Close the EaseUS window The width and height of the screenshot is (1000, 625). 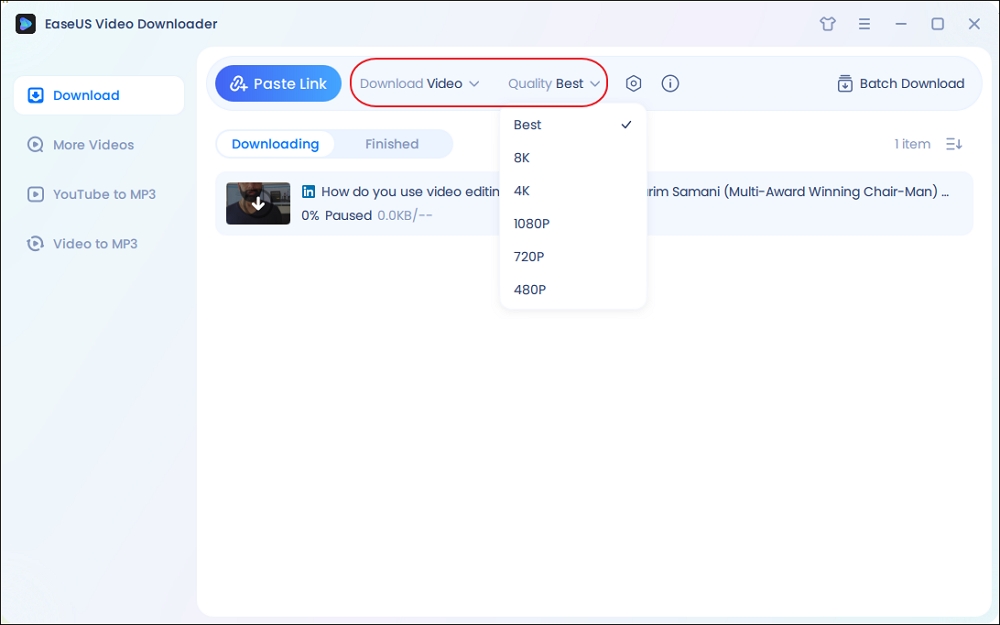coord(974,24)
